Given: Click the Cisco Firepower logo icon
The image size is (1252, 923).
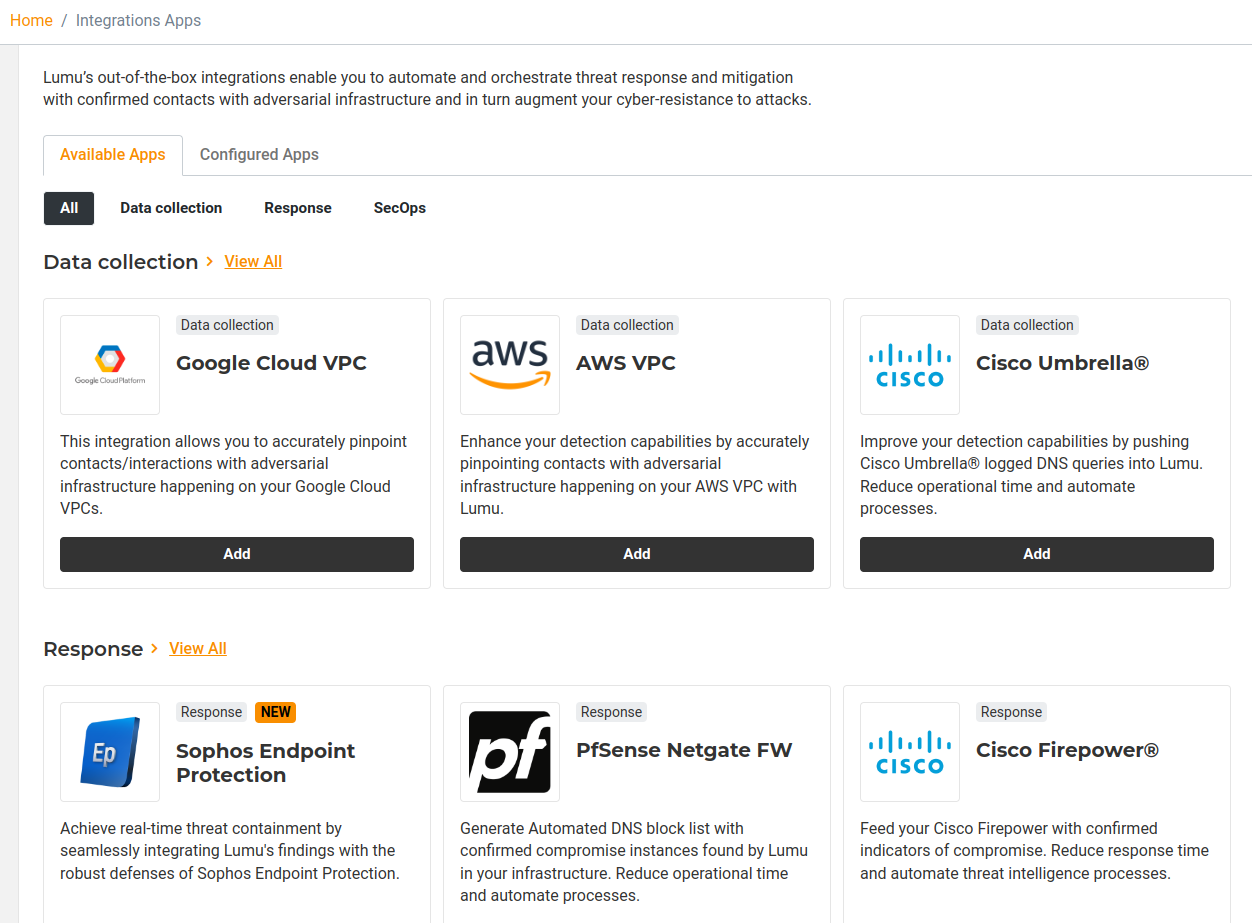Looking at the screenshot, I should [910, 751].
